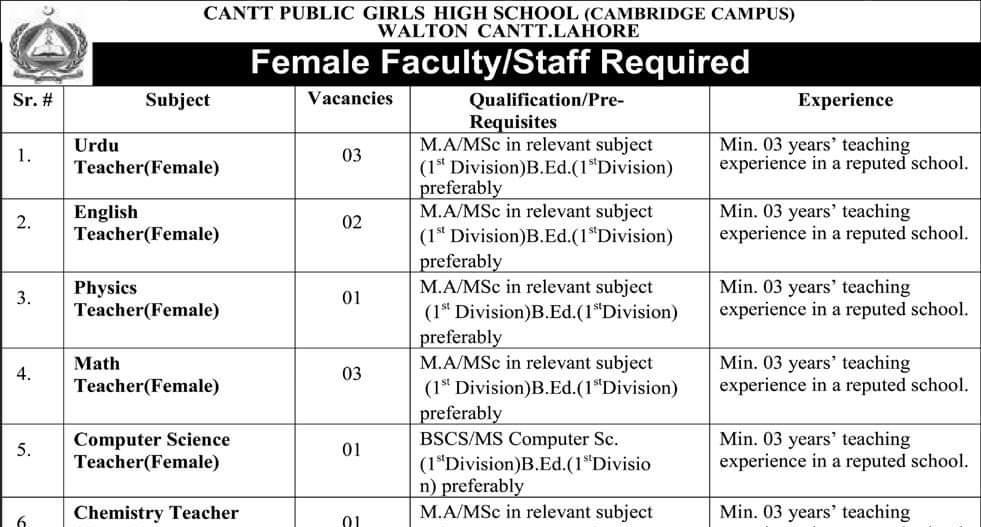Select the Computer Science Teacher(Female) cell
Image resolution: width=981 pixels, height=527 pixels.
(x=151, y=450)
